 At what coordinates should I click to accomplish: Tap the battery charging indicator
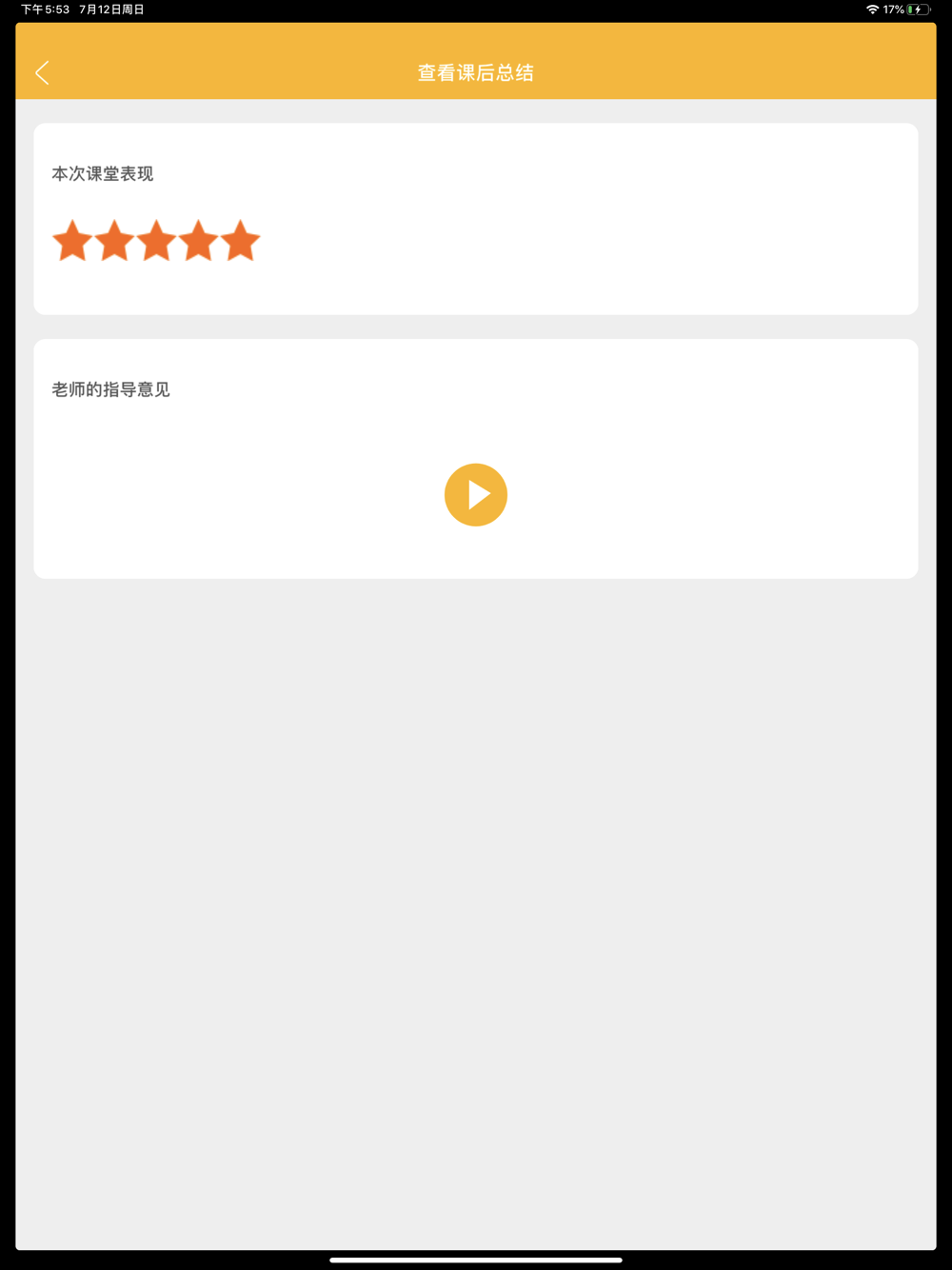point(919,10)
